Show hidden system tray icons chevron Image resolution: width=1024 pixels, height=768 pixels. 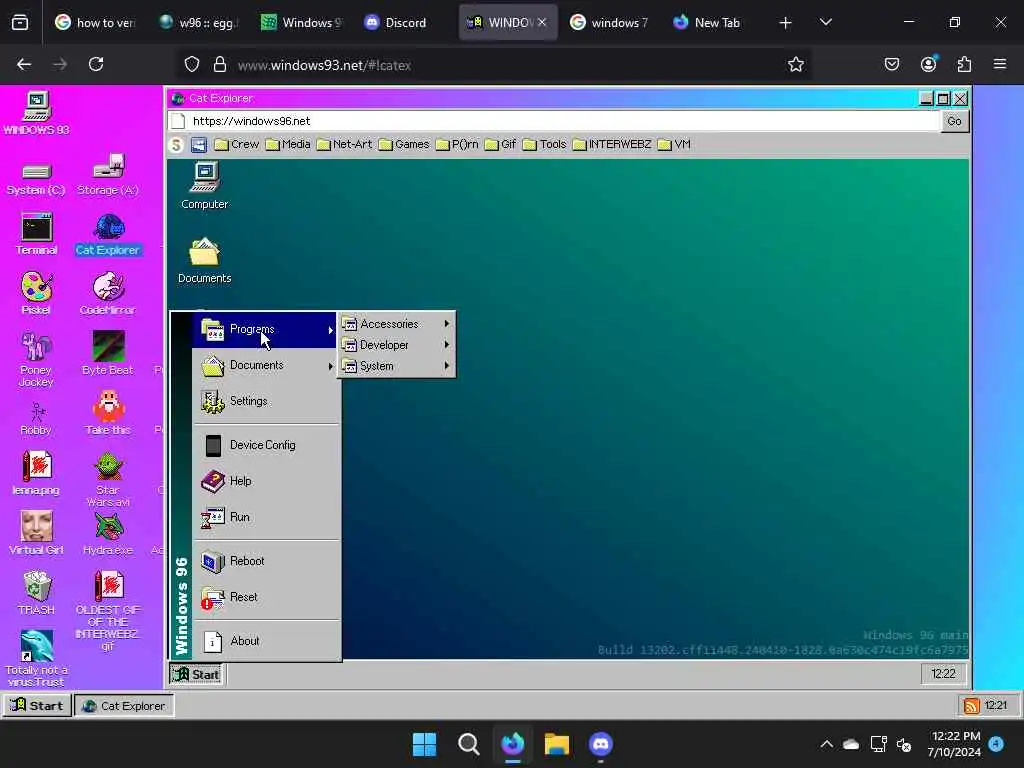(x=826, y=744)
